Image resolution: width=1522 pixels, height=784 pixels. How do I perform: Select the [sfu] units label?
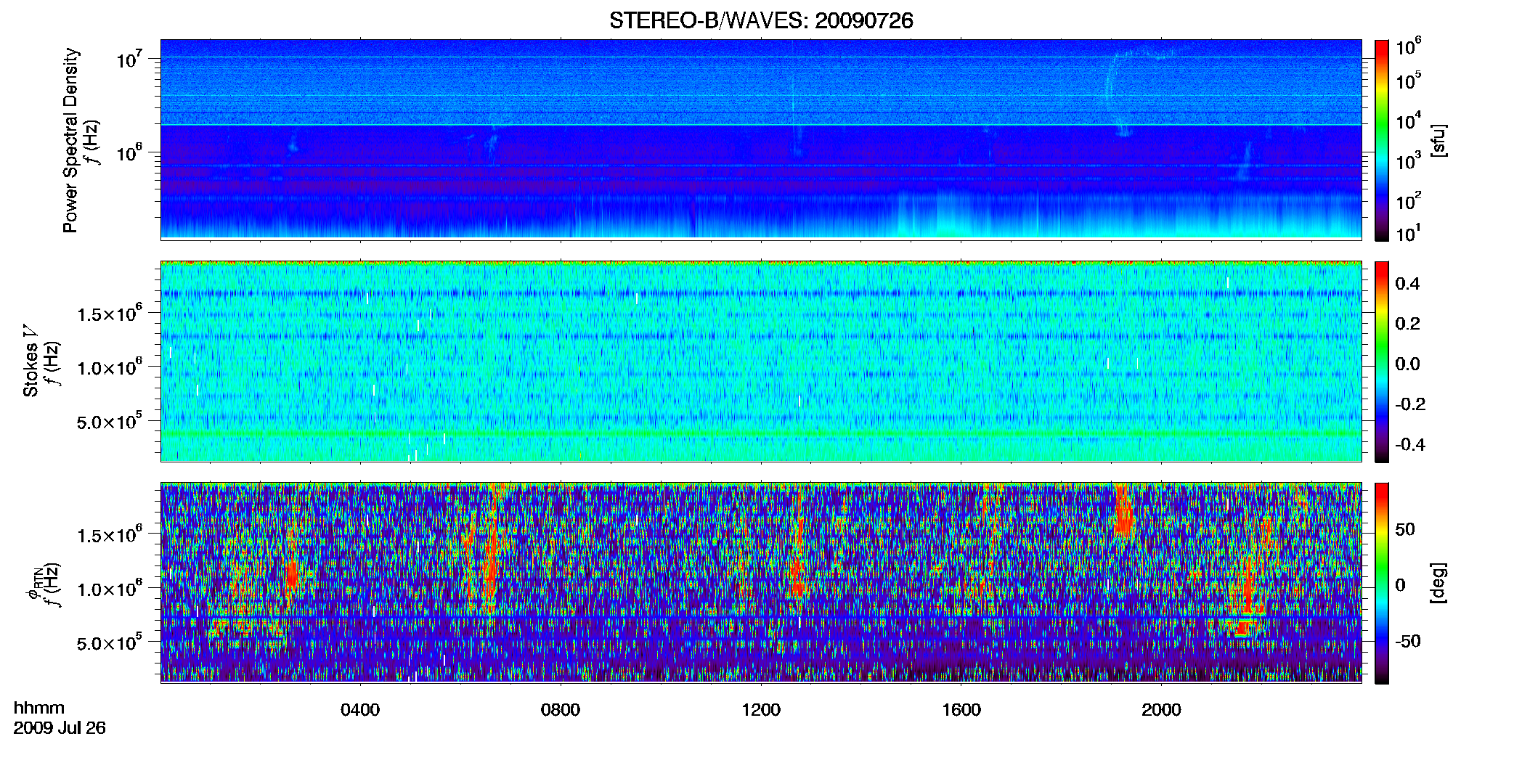pos(1438,140)
